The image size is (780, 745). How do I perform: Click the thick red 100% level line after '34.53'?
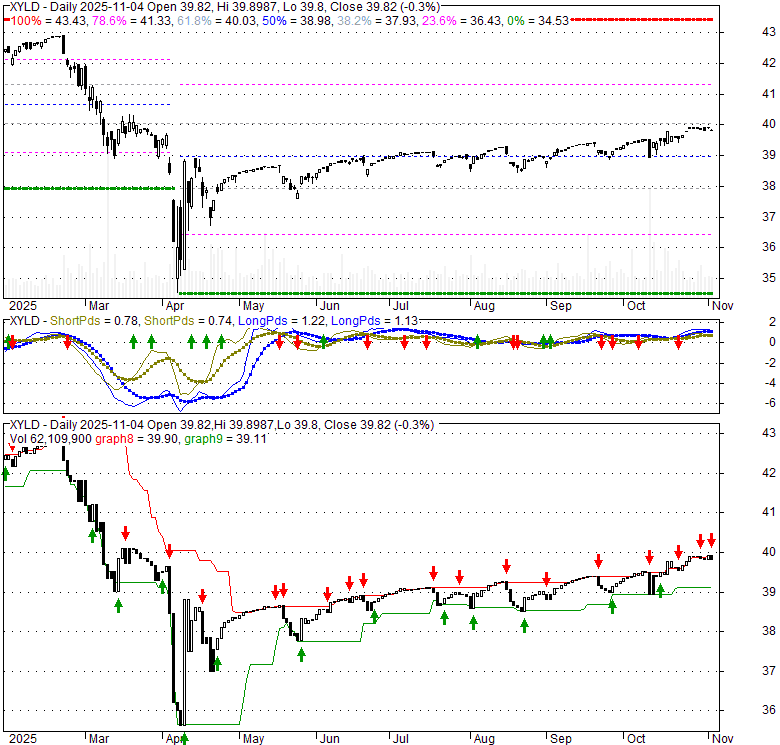642,19
